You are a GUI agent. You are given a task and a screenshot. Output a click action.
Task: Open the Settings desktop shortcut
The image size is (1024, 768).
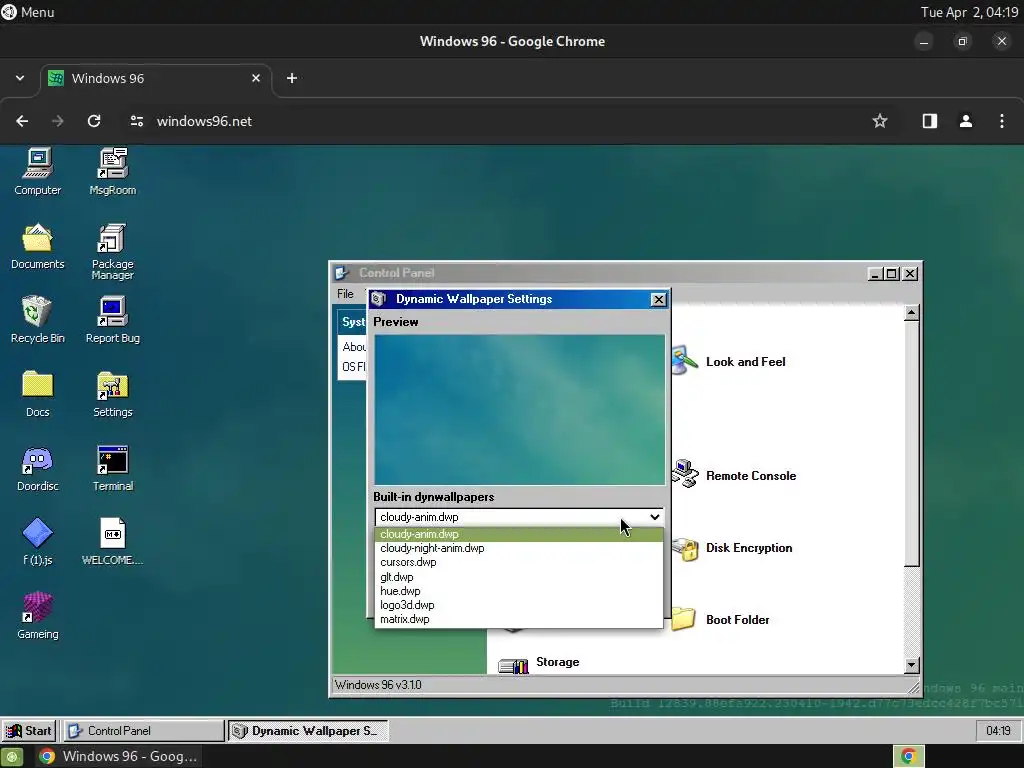pyautogui.click(x=112, y=393)
